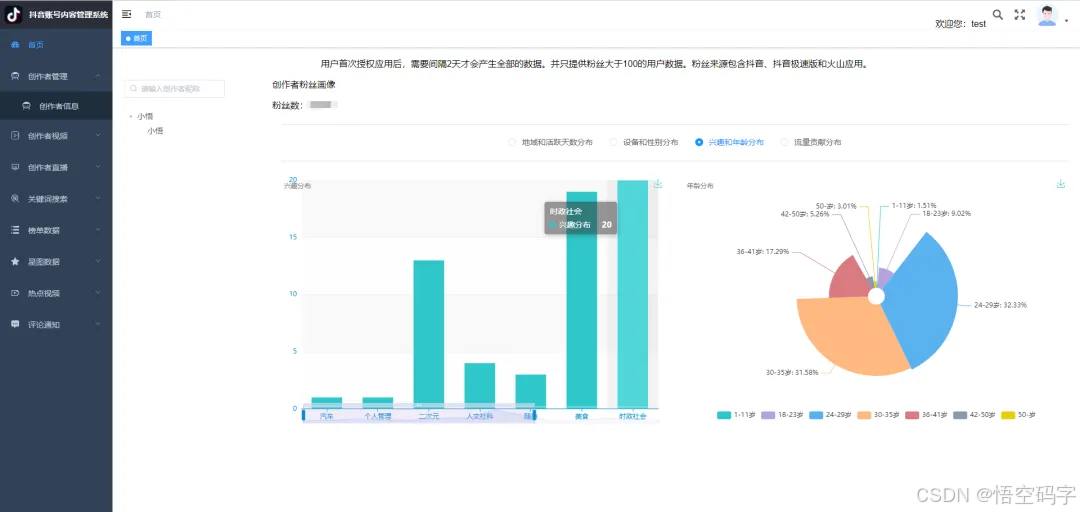Image resolution: width=1080 pixels, height=512 pixels.
Task: Toggle the 30-35岁 legend series
Action: point(878,415)
